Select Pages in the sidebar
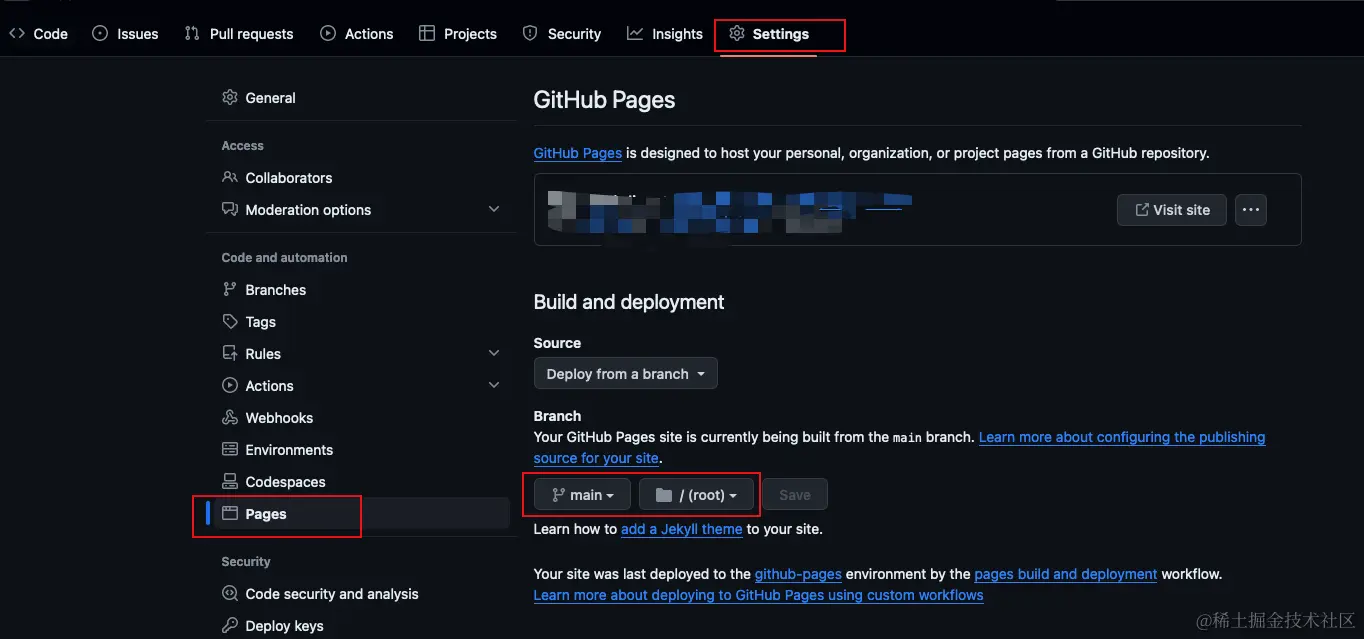The width and height of the screenshot is (1364, 639). [x=361, y=514]
